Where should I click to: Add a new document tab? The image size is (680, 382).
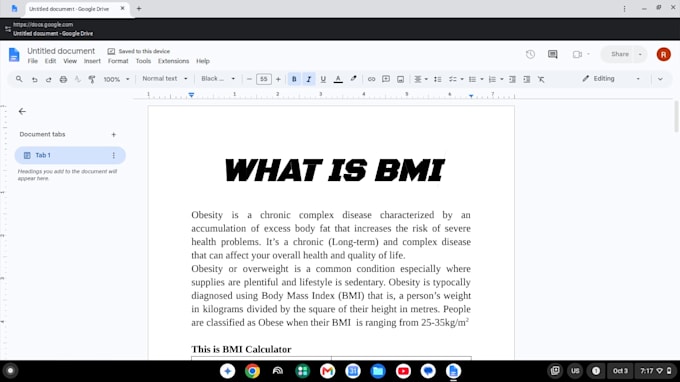point(114,135)
